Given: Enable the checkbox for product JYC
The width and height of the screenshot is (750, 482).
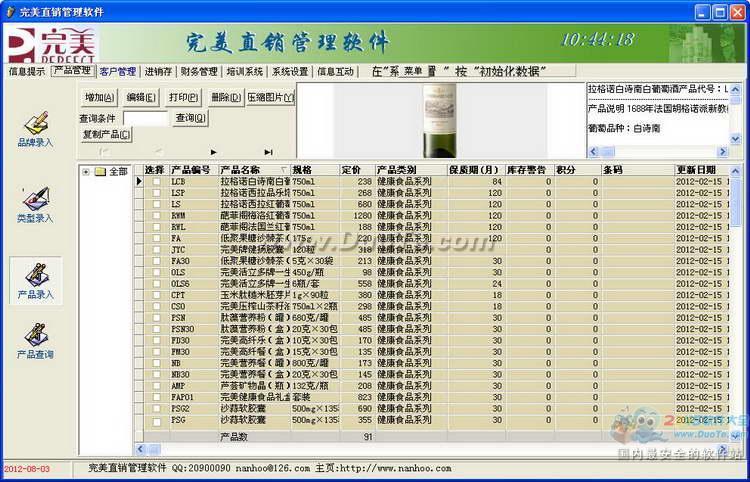Looking at the screenshot, I should coord(156,250).
